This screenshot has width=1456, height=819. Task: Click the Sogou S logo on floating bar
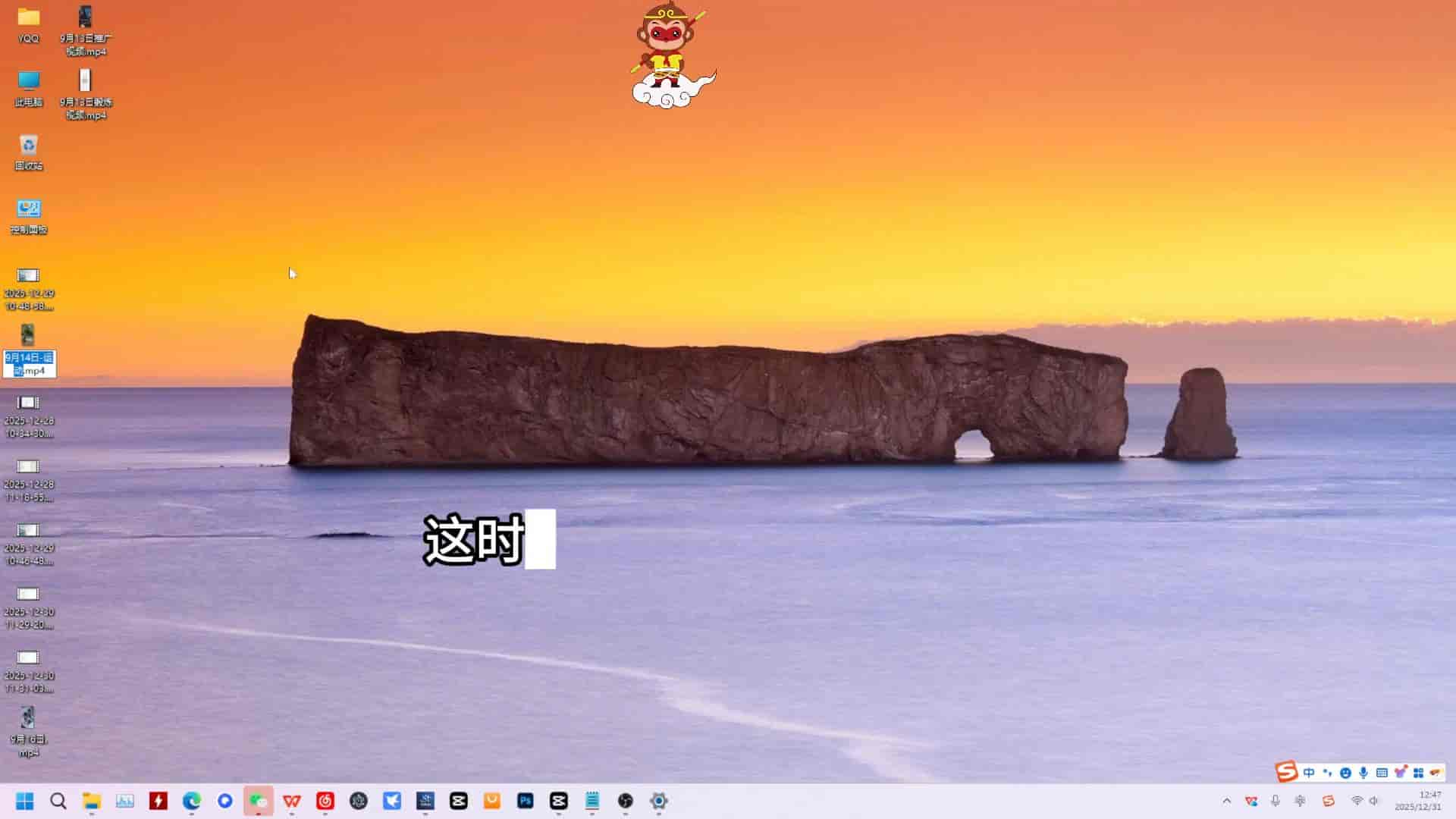click(1286, 772)
